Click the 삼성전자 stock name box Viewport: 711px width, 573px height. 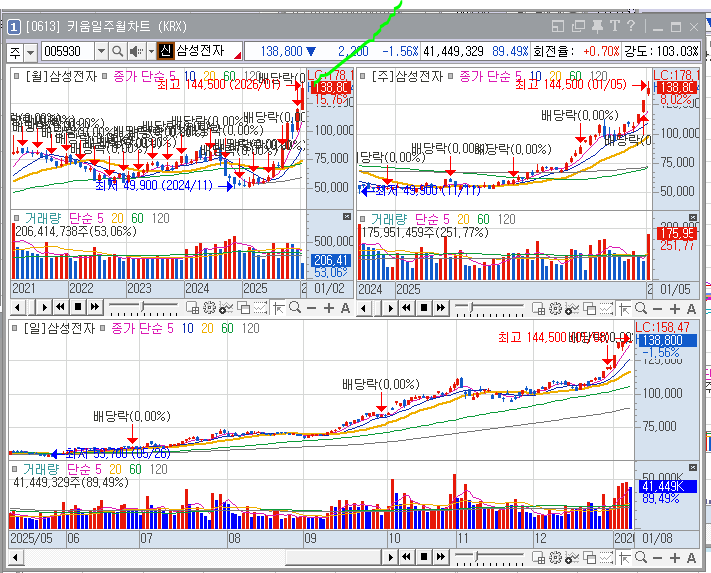pyautogui.click(x=208, y=51)
